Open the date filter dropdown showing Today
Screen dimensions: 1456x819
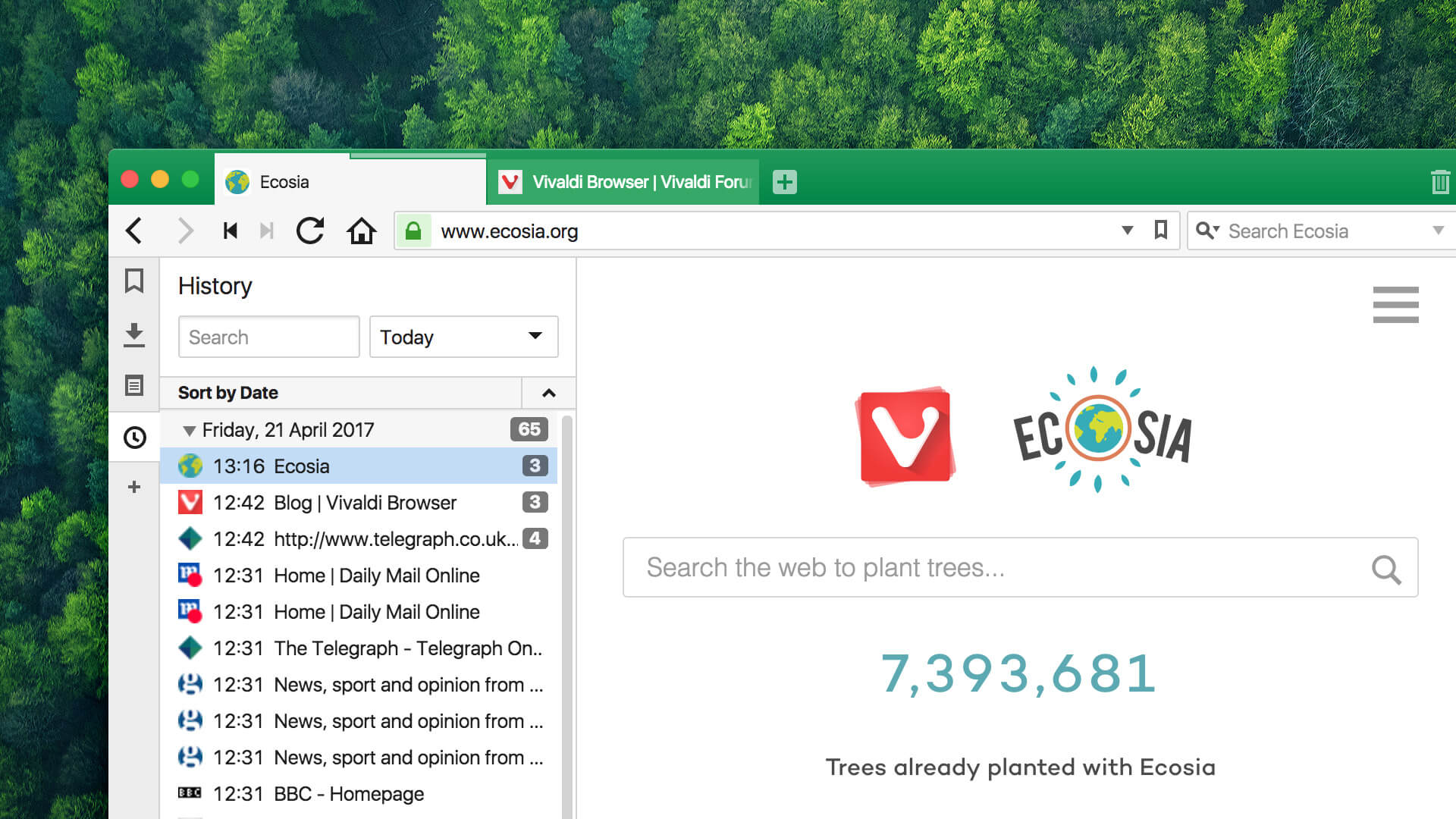tap(463, 336)
